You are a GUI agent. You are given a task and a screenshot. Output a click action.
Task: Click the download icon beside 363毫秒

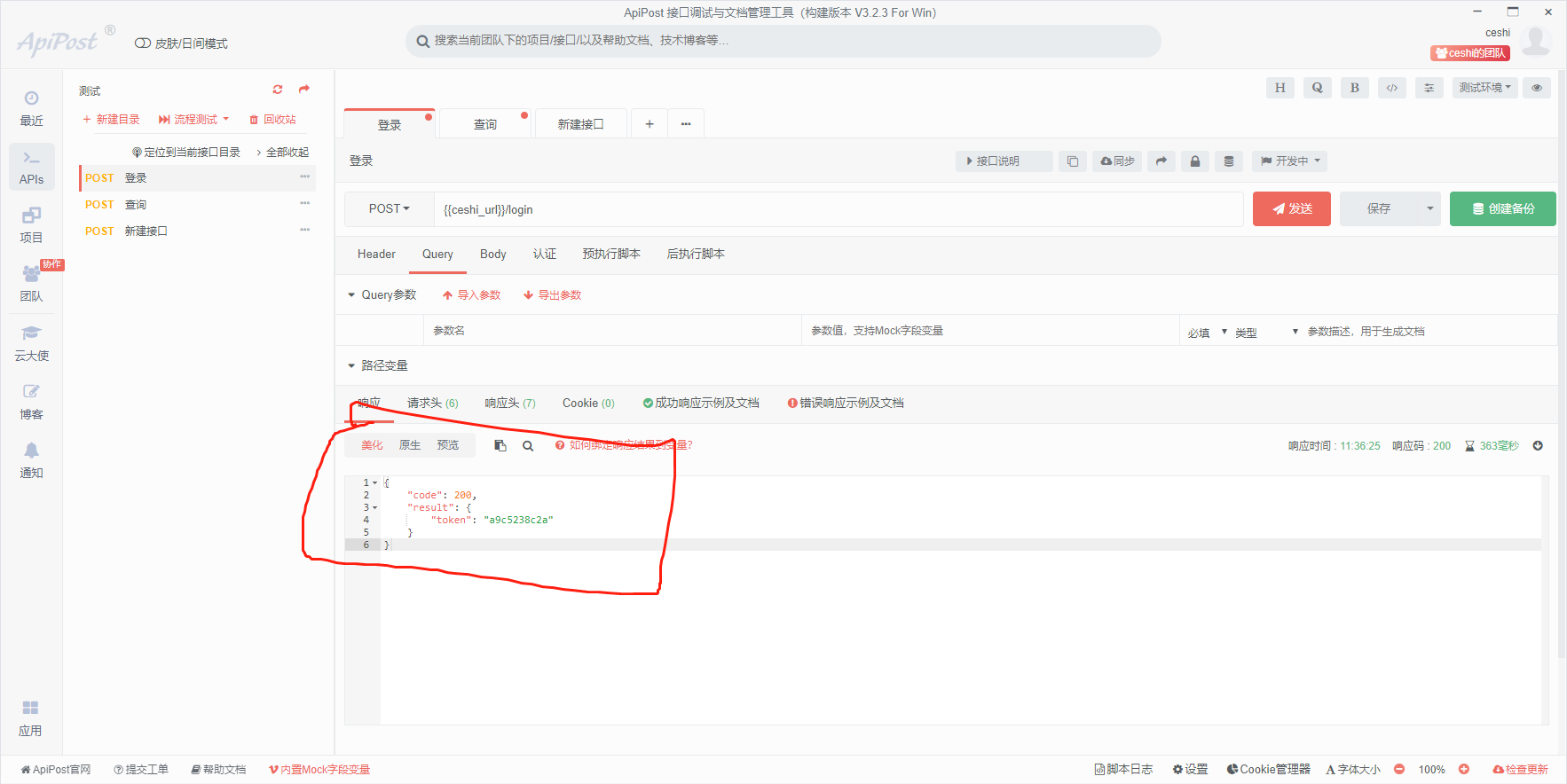tap(1538, 446)
